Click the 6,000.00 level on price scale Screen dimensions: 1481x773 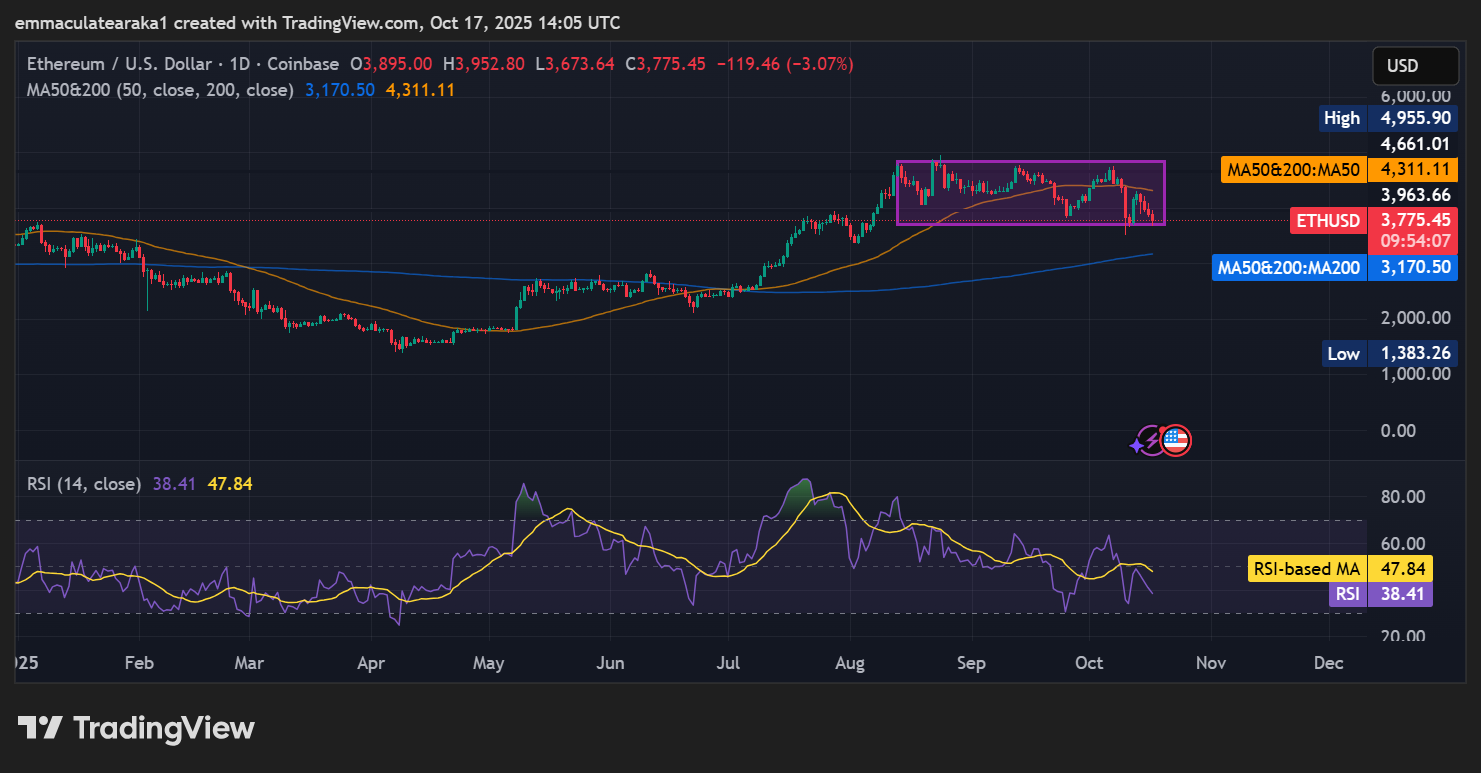[x=1414, y=96]
